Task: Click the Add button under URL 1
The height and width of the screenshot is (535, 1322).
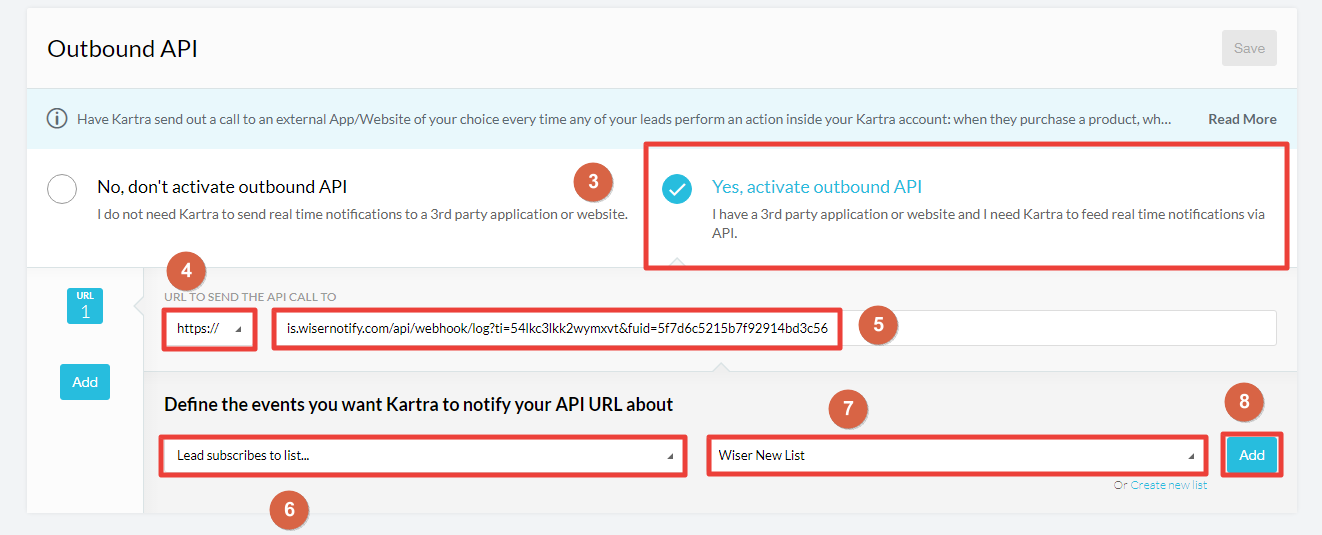Action: [85, 382]
